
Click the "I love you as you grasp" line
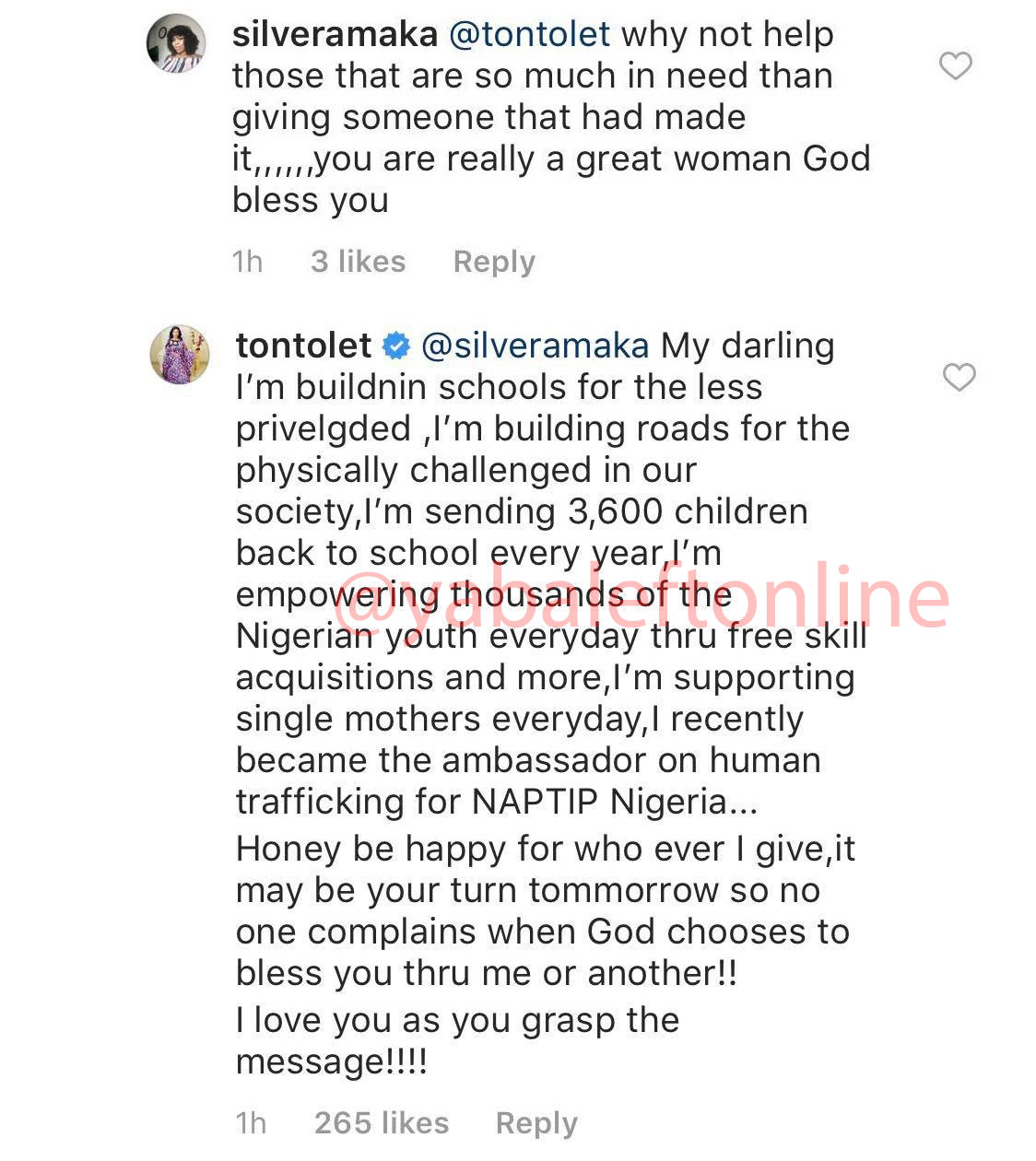coord(457,1021)
